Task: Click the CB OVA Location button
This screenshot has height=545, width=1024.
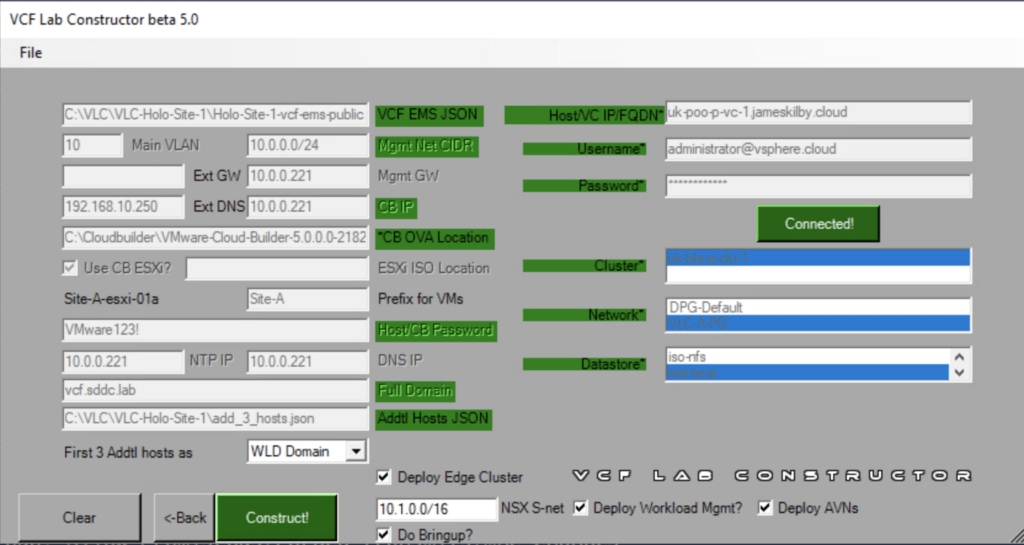Action: [434, 238]
